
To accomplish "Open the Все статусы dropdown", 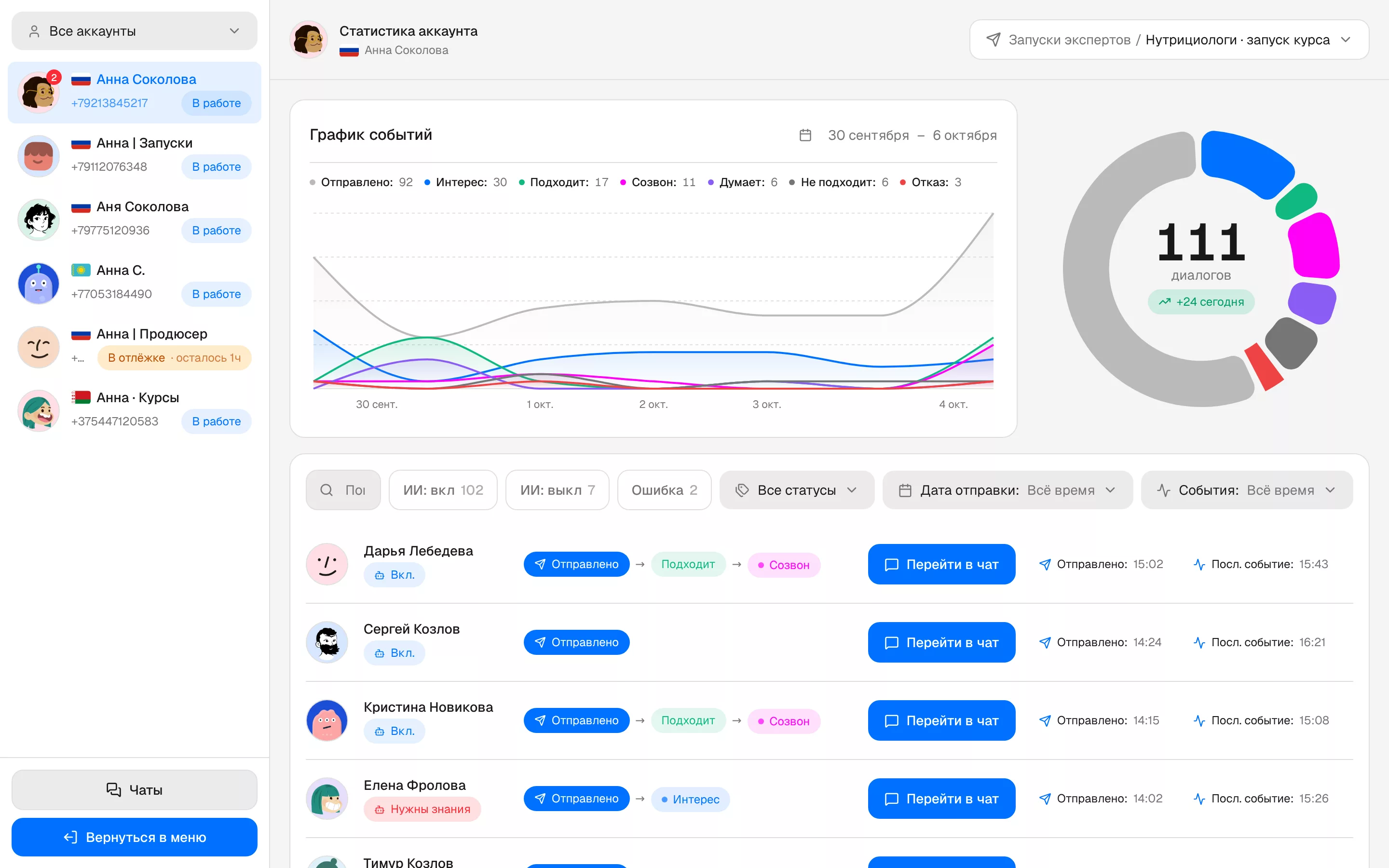I will [797, 489].
